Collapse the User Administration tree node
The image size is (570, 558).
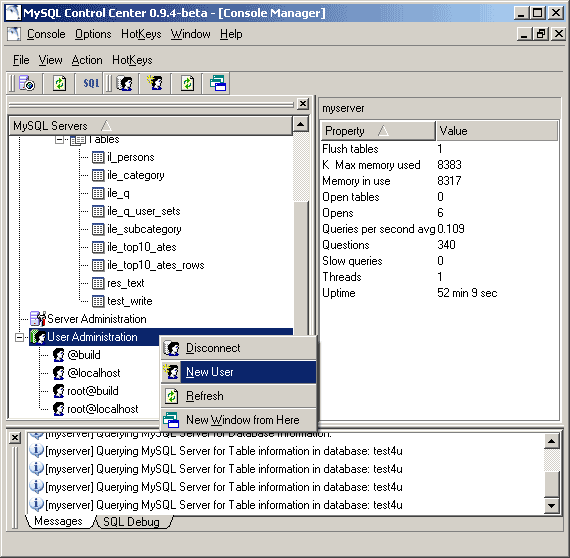pos(20,337)
